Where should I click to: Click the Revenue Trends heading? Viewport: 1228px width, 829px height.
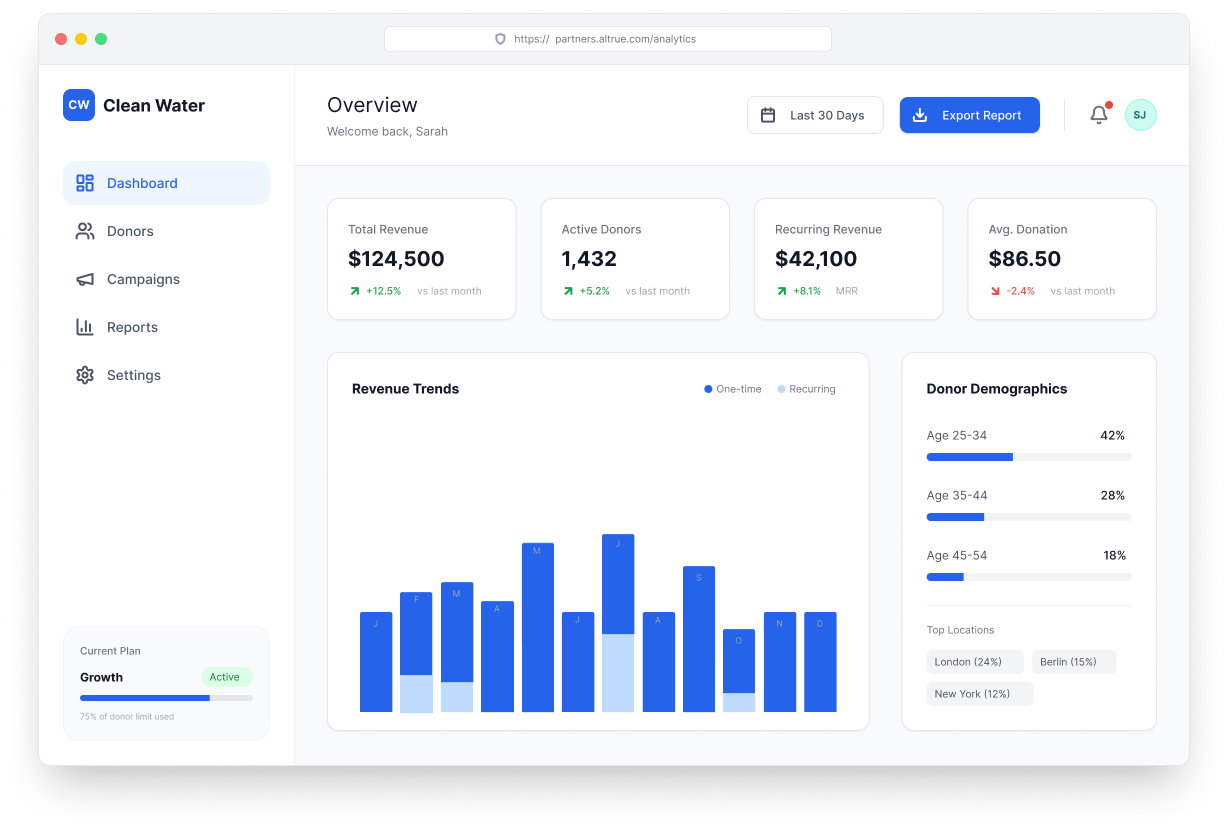click(406, 389)
